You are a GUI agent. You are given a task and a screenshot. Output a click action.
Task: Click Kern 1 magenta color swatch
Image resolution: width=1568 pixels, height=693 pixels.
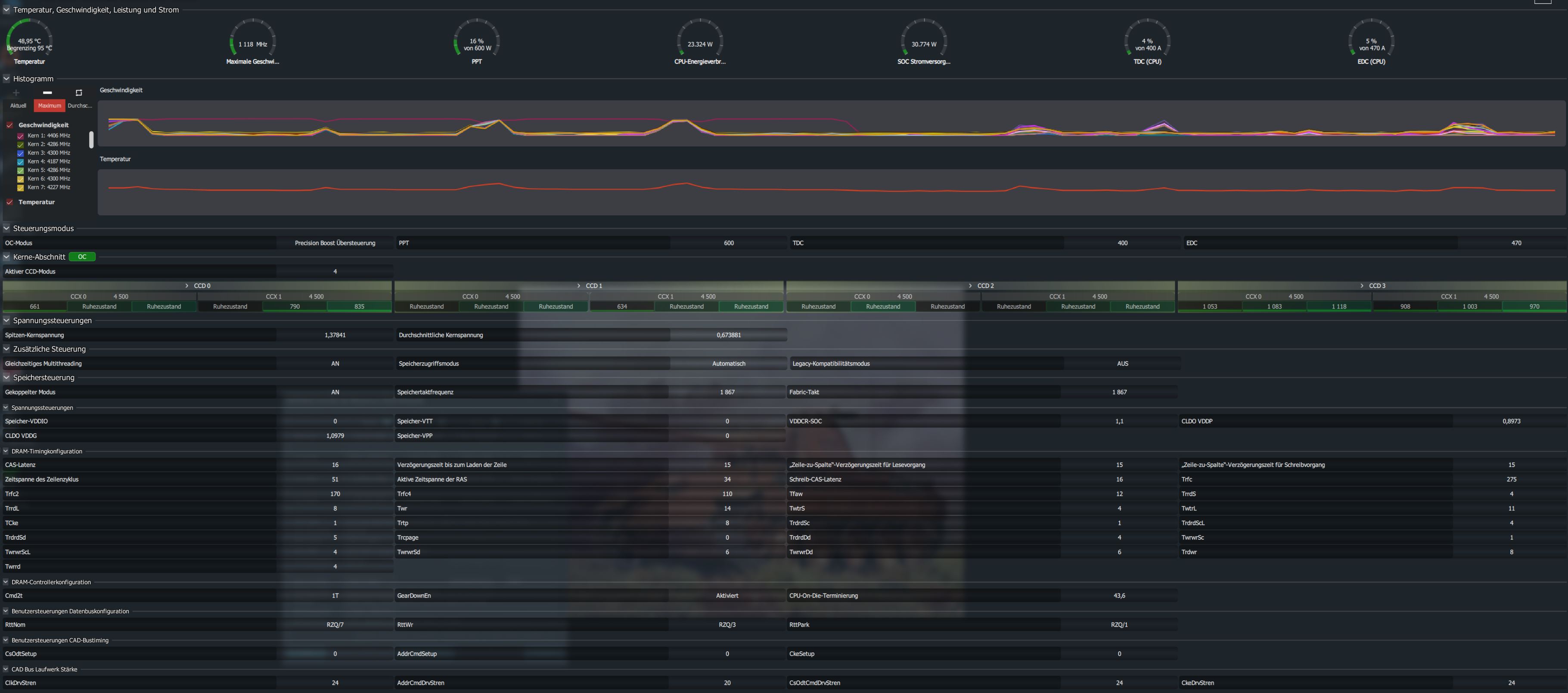tap(21, 136)
